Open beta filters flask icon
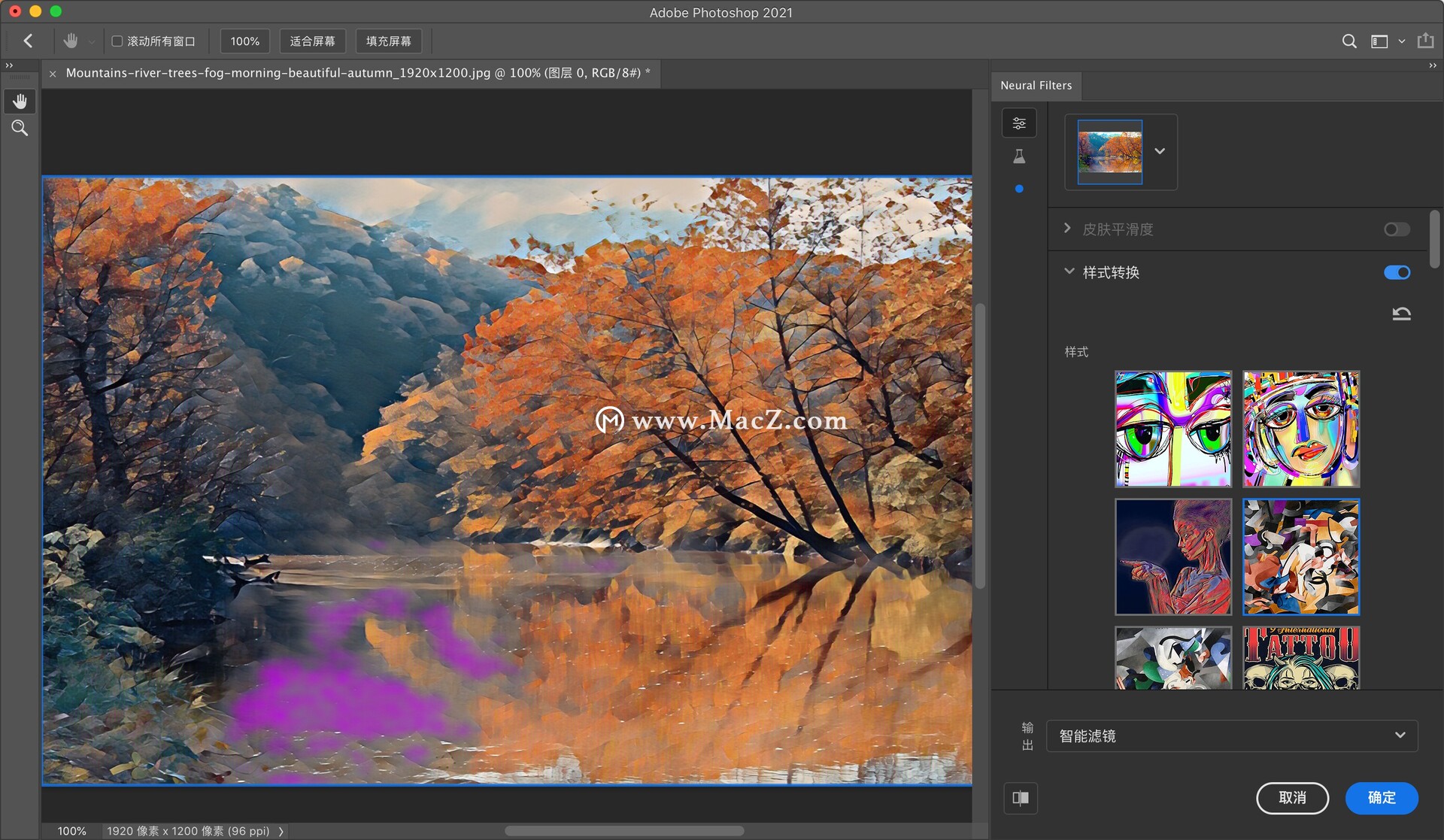Viewport: 1444px width, 840px height. [1019, 156]
